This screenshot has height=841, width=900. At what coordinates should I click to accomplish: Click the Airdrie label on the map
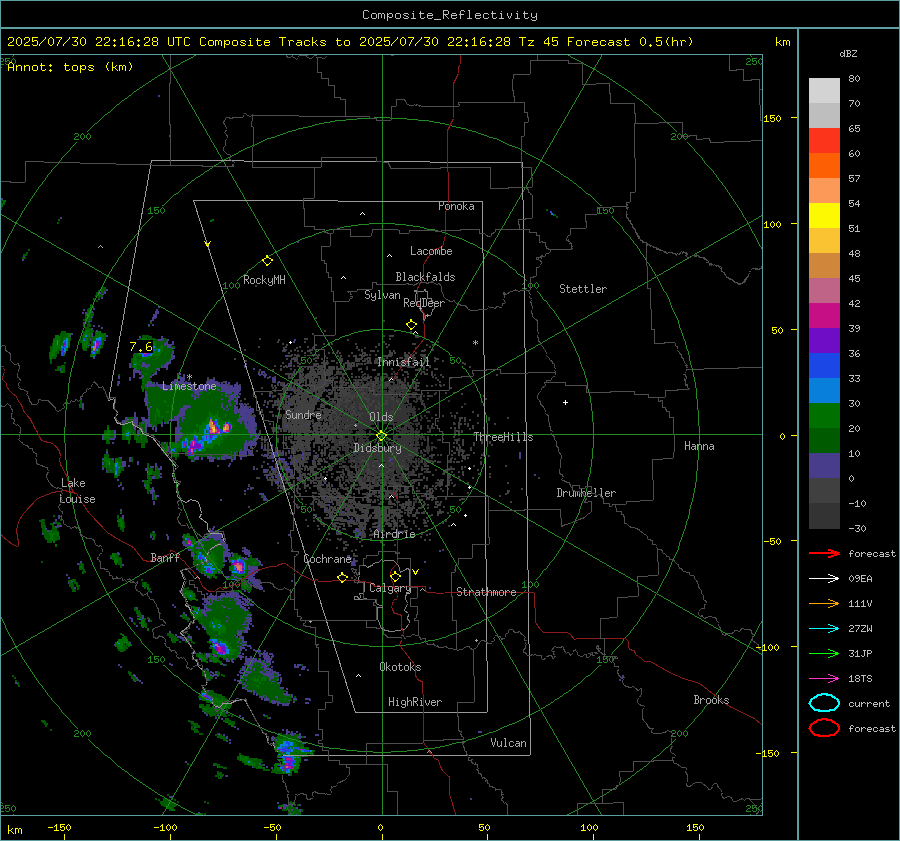click(394, 534)
